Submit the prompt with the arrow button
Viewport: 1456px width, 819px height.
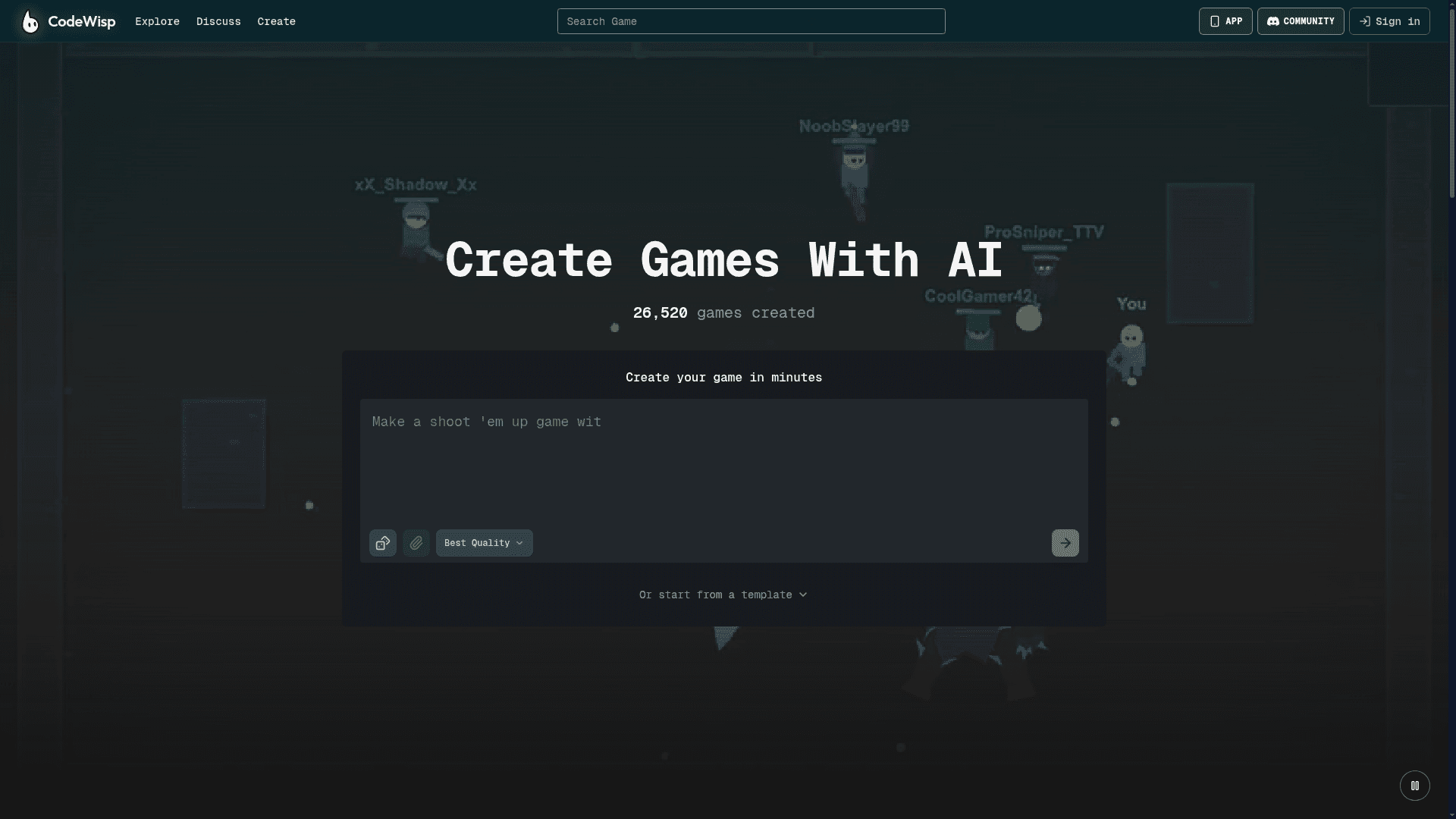[x=1065, y=543]
